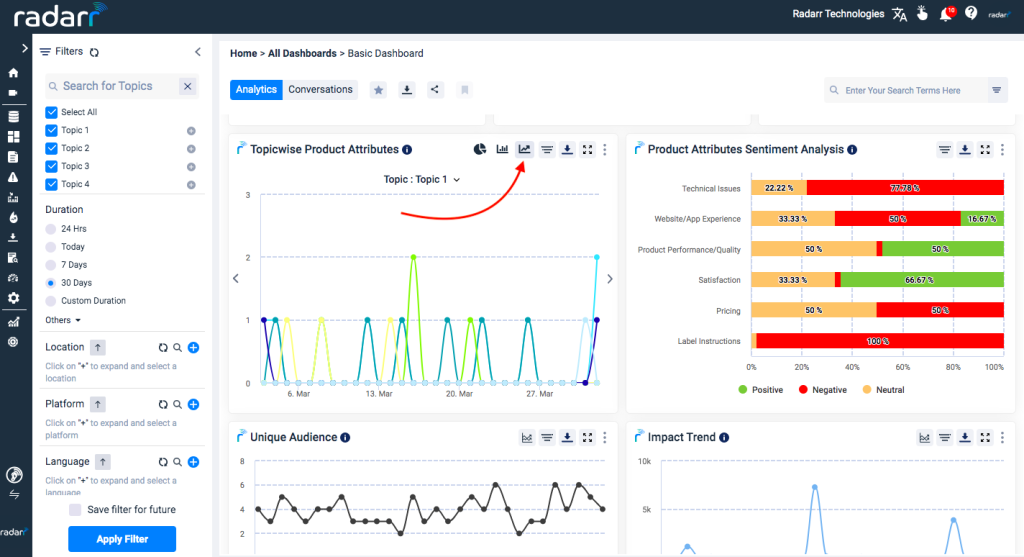Expand Topic 1 sub-options plus icon
The height and width of the screenshot is (557, 1024).
point(191,131)
